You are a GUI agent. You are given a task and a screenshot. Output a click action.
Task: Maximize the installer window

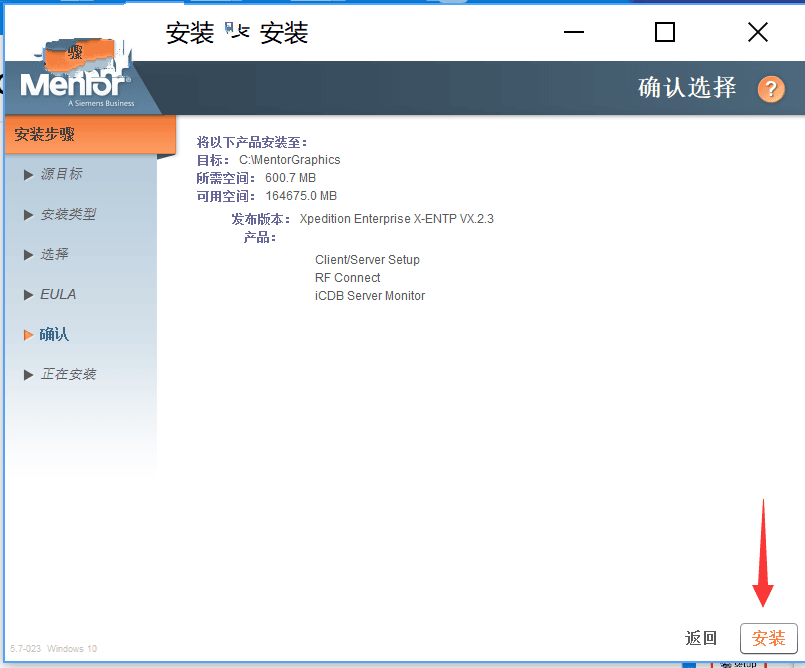pos(665,32)
